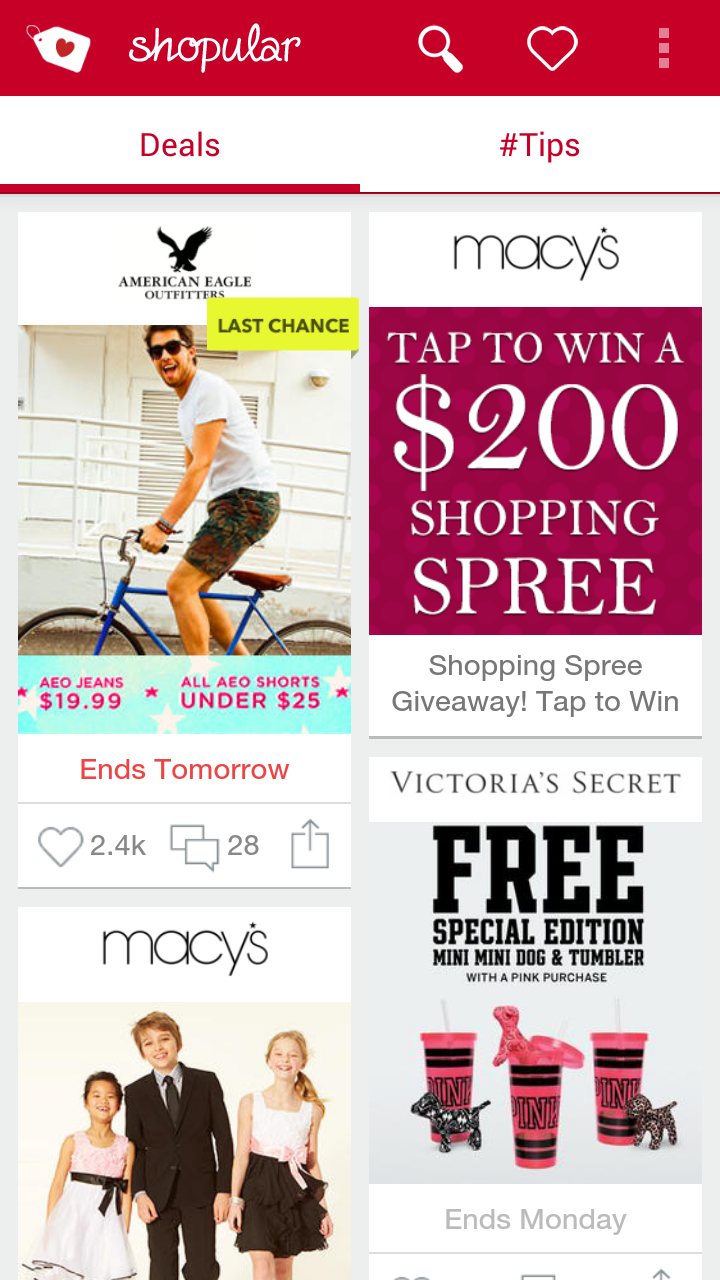
Task: Open Shopping Spree Giveaway Tap to Win link
Action: pos(535,684)
